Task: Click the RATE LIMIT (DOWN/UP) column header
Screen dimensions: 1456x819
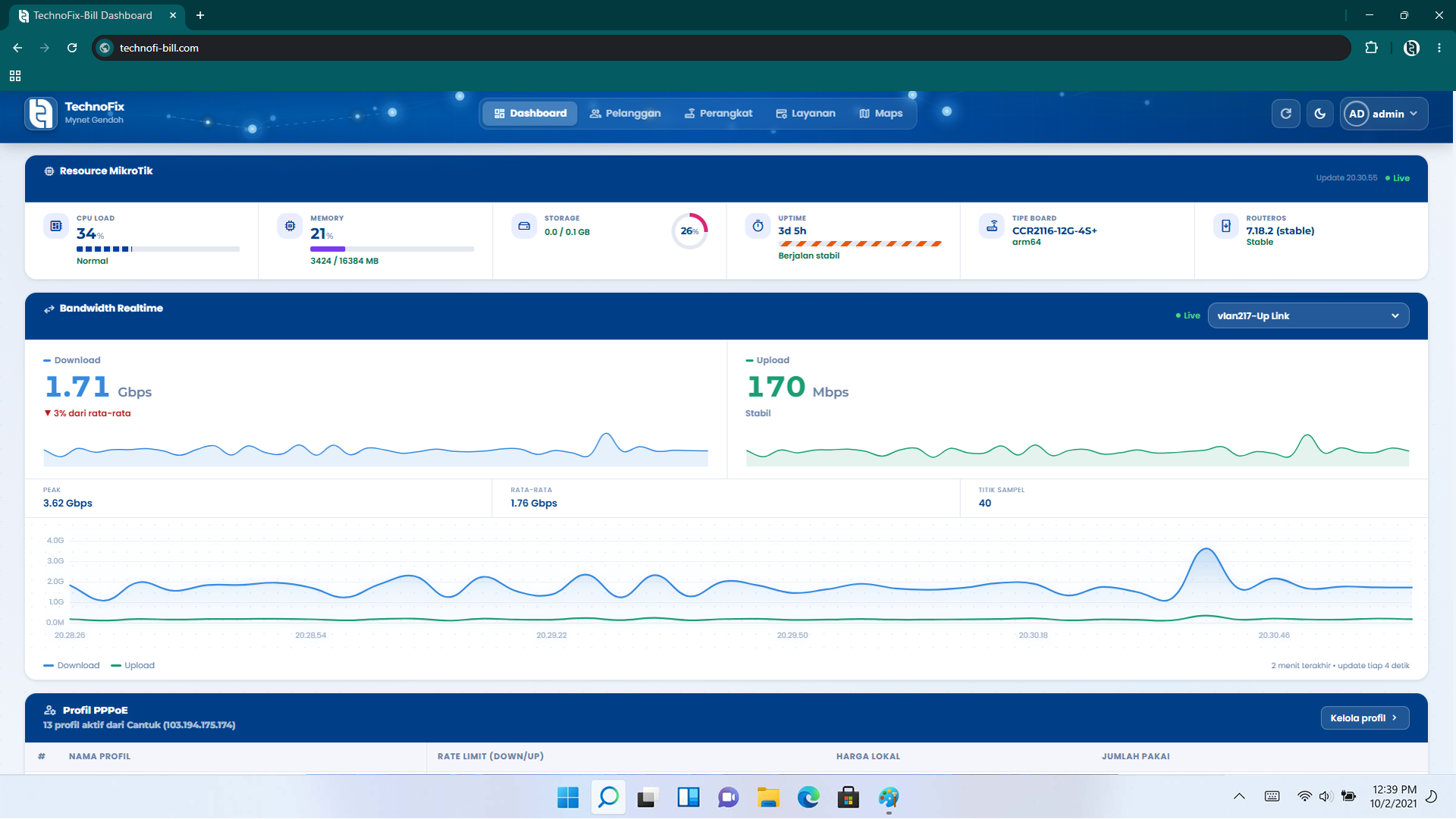Action: (491, 757)
